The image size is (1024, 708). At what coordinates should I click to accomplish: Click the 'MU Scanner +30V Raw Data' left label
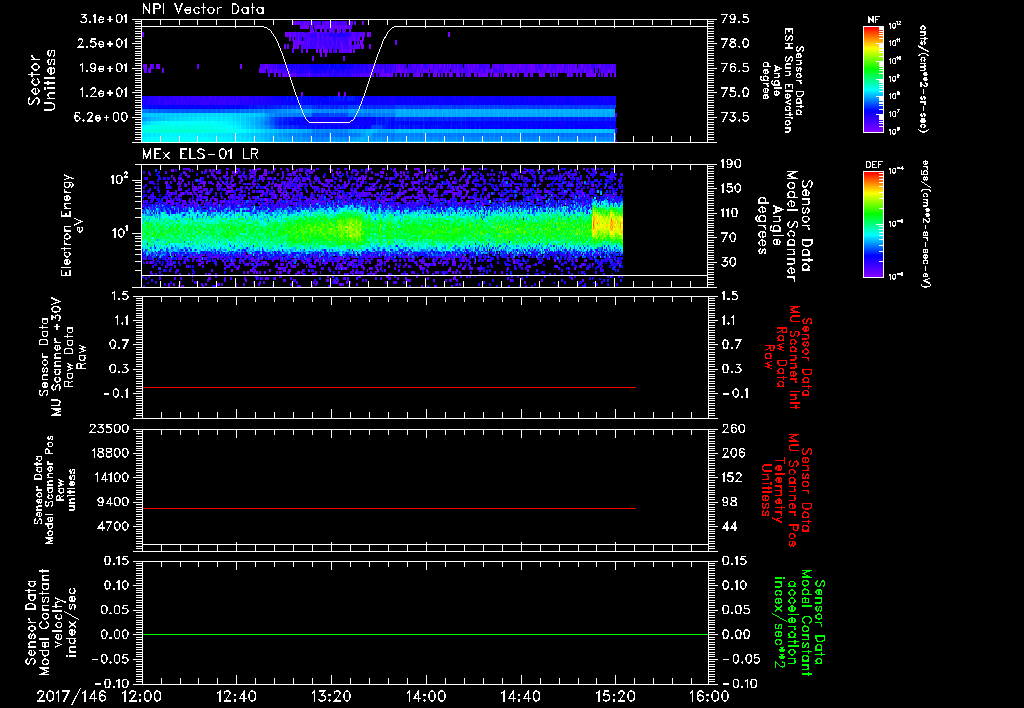pyautogui.click(x=62, y=357)
